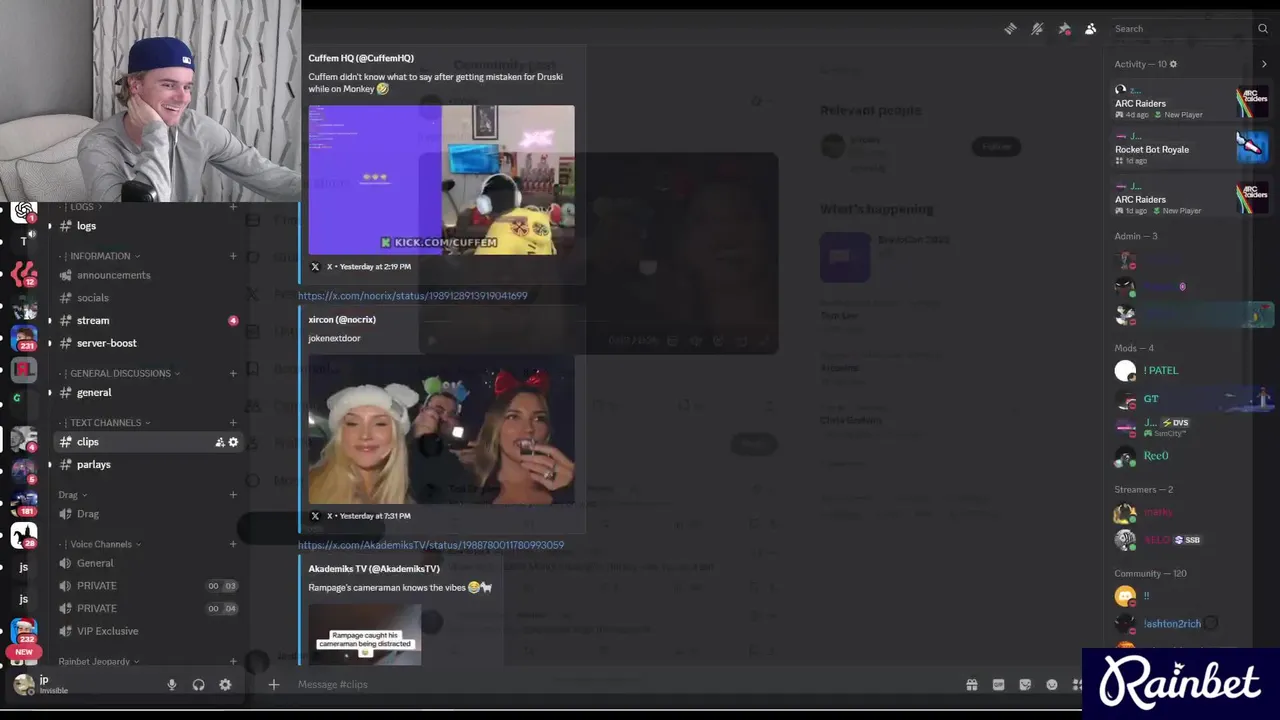Collapse the Voice Channels category
The width and height of the screenshot is (1280, 720).
pos(100,544)
